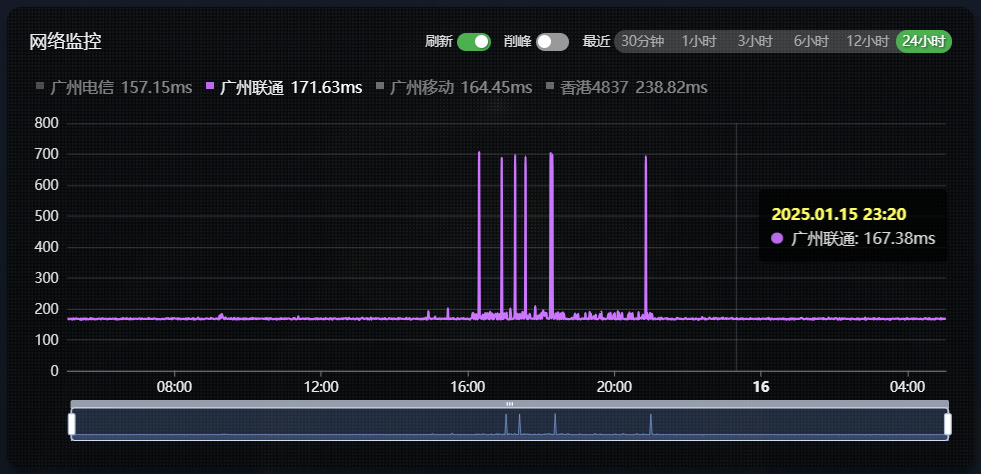The height and width of the screenshot is (474, 981).
Task: Click the active 24小时 range button
Action: tap(923, 41)
